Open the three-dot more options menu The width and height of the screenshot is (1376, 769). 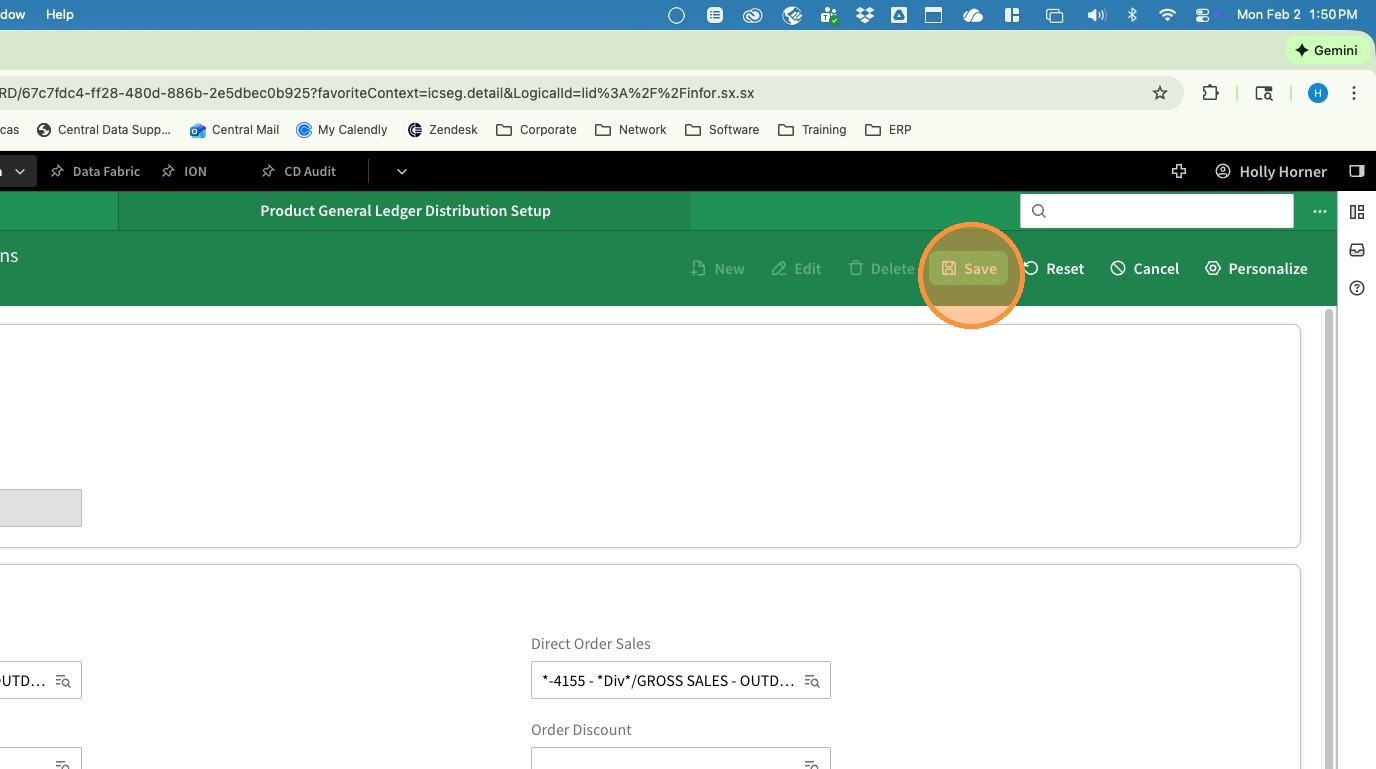(x=1320, y=211)
